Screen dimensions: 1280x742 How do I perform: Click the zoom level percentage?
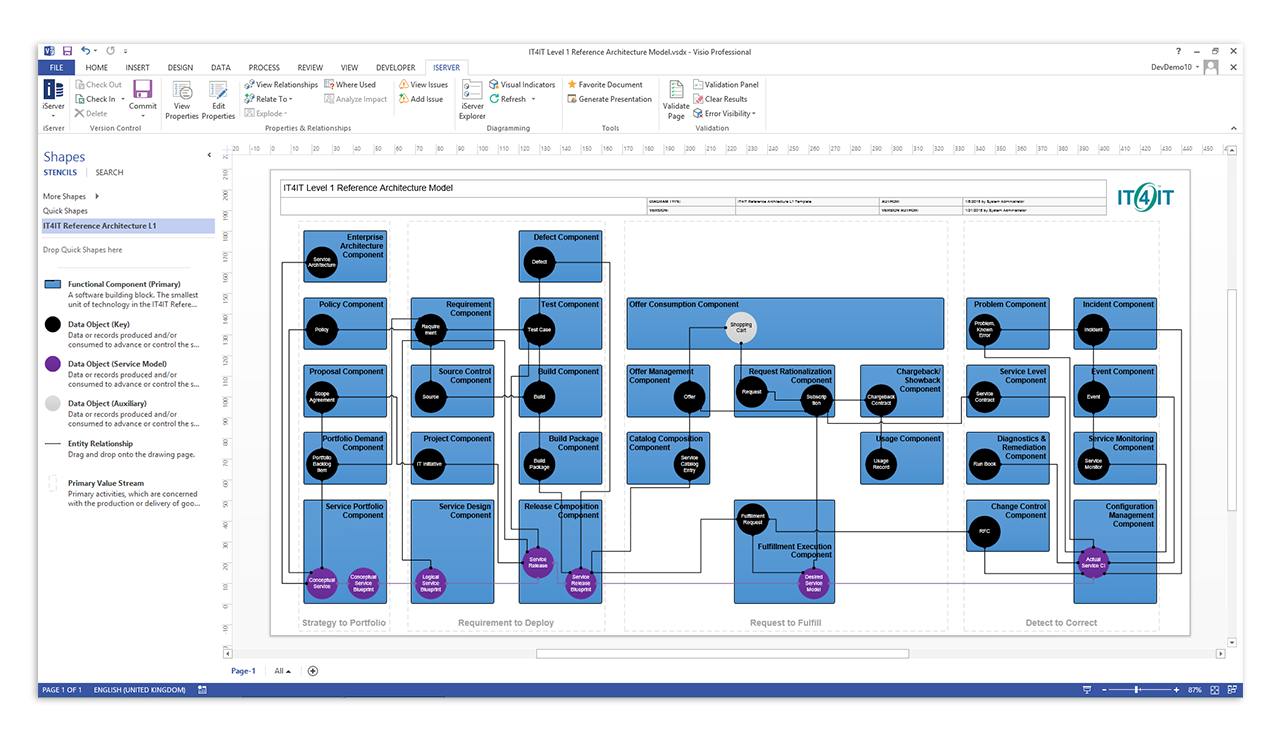click(1195, 690)
